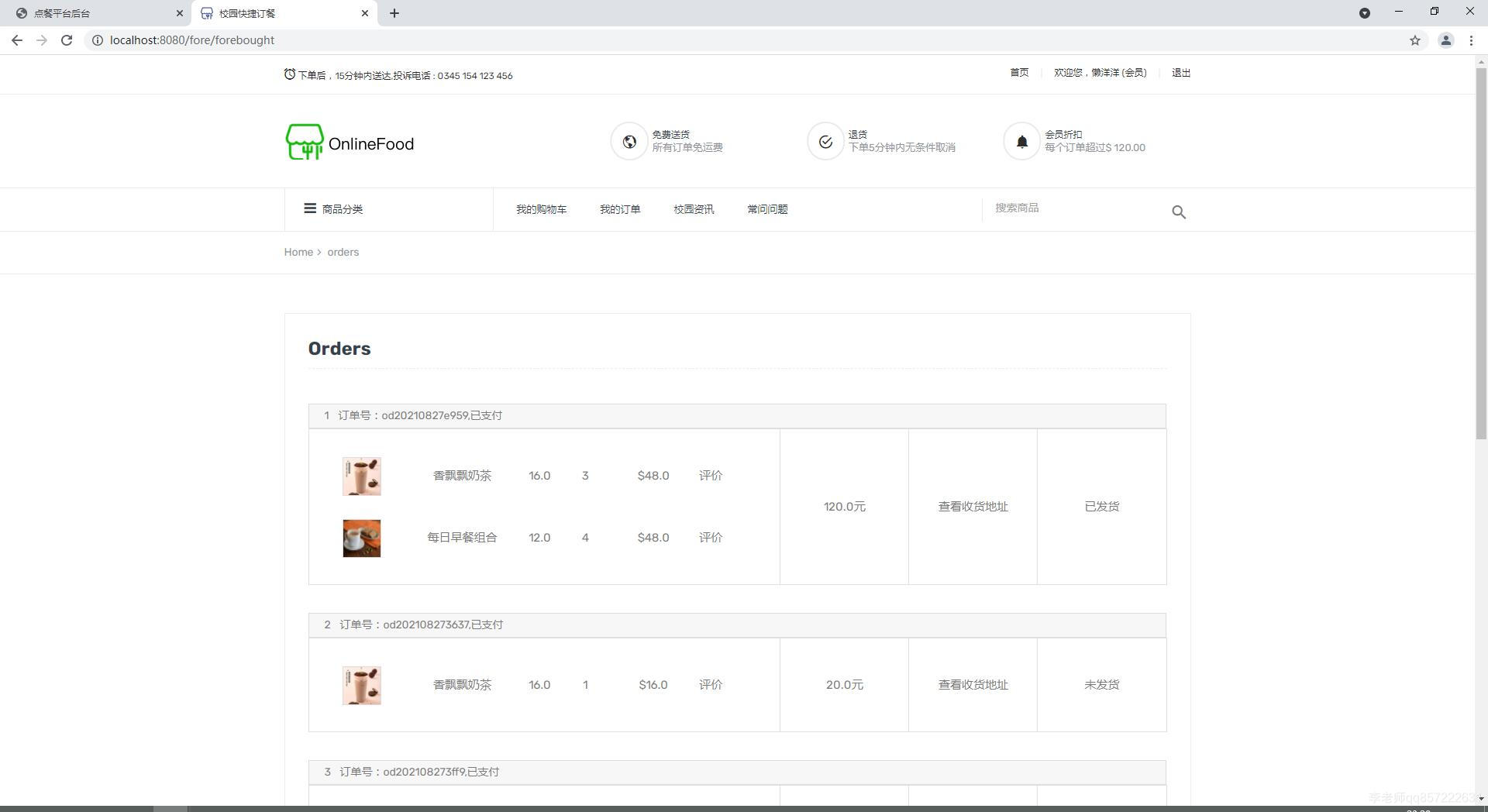
Task: Click the 120.0元 order total
Action: coord(845,507)
